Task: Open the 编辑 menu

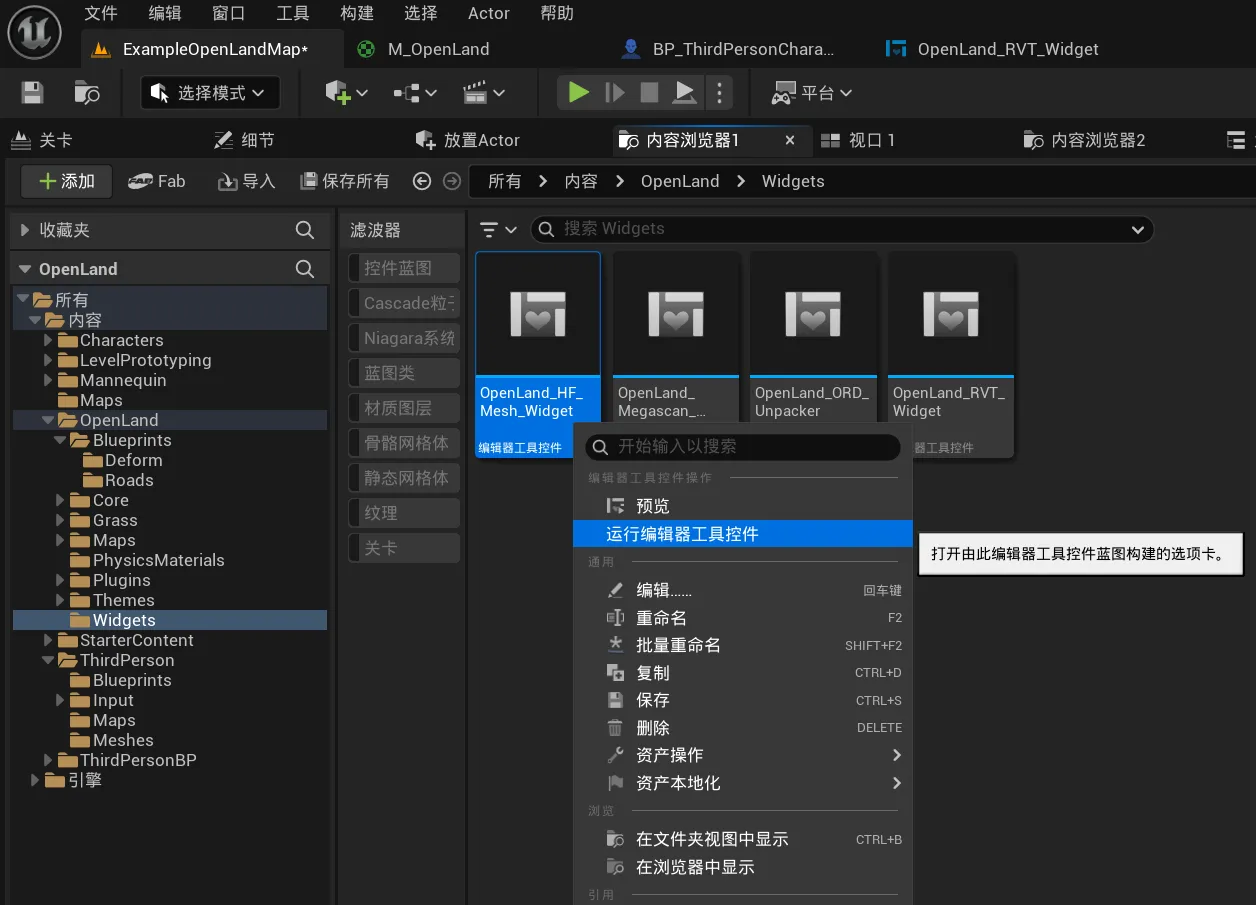Action: click(165, 13)
